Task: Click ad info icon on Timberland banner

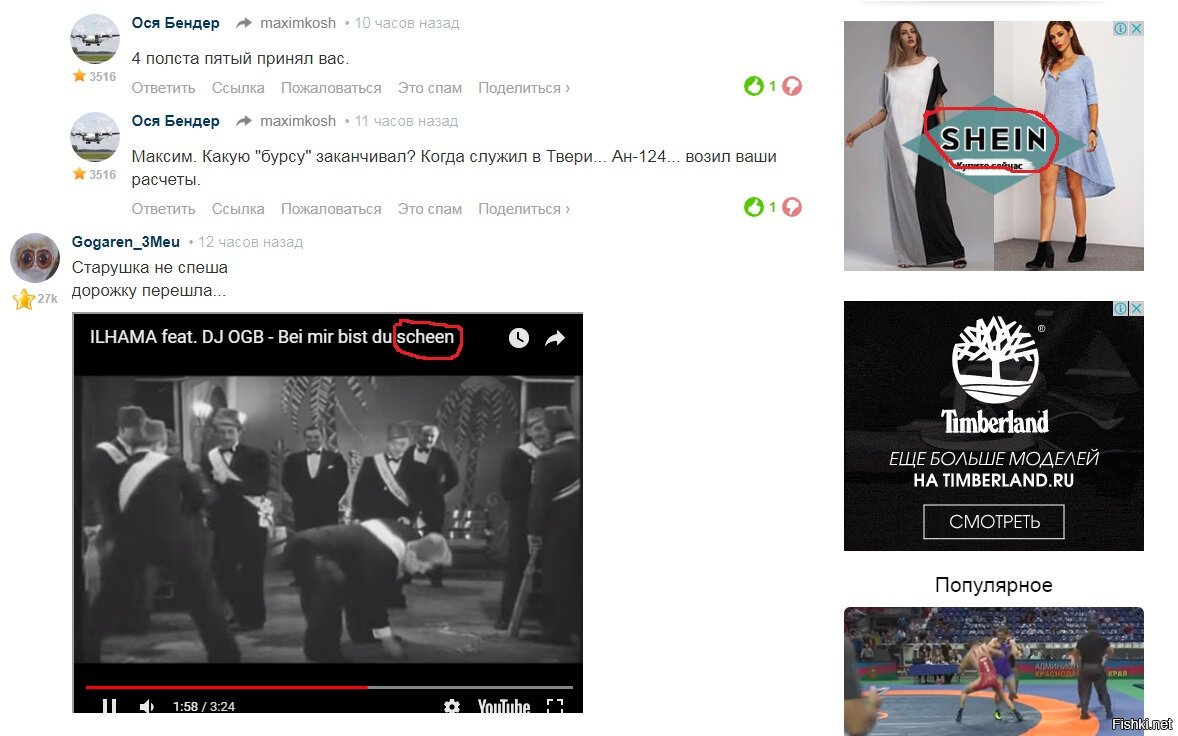Action: (1121, 309)
